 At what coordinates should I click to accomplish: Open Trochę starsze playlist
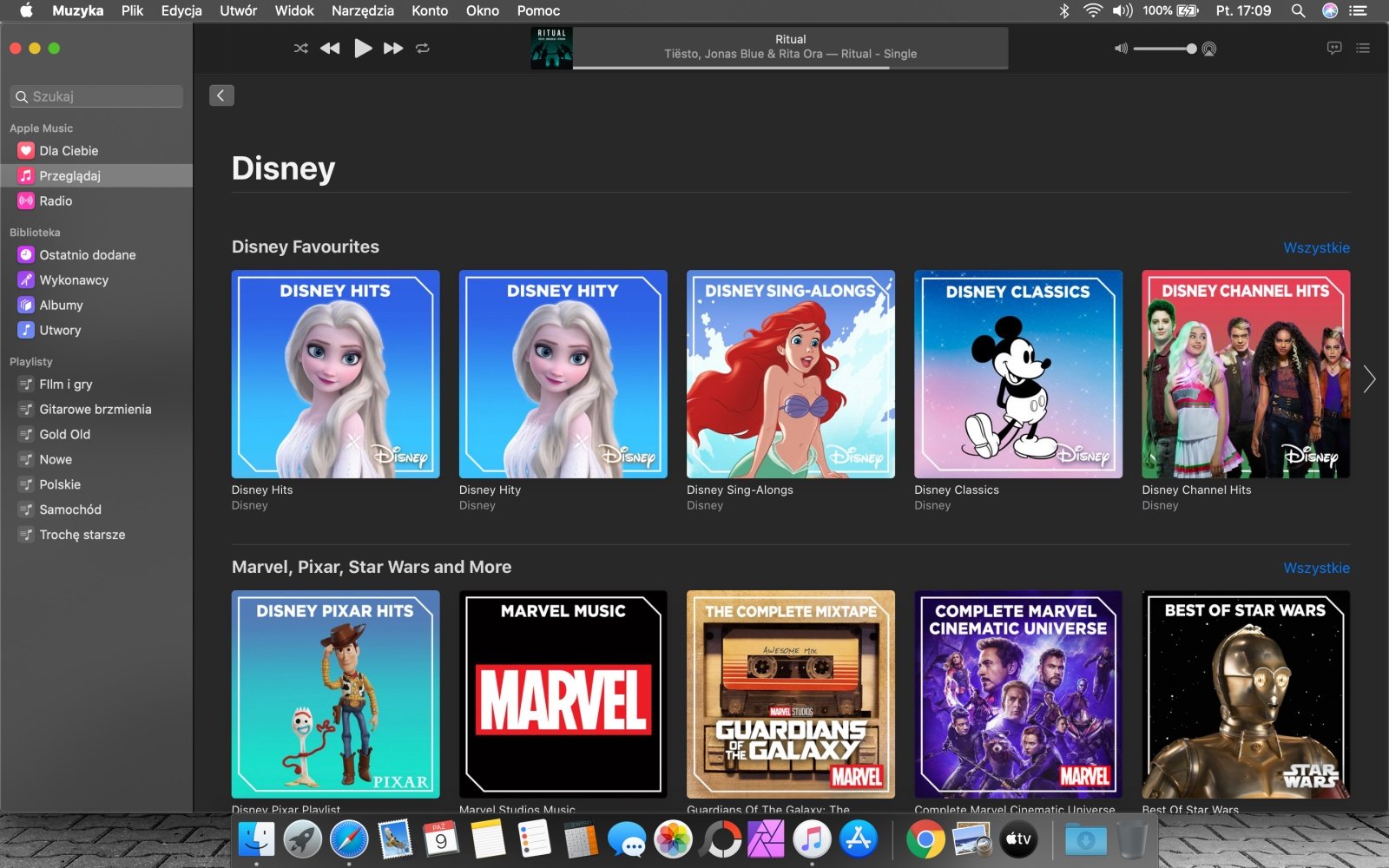(96, 536)
